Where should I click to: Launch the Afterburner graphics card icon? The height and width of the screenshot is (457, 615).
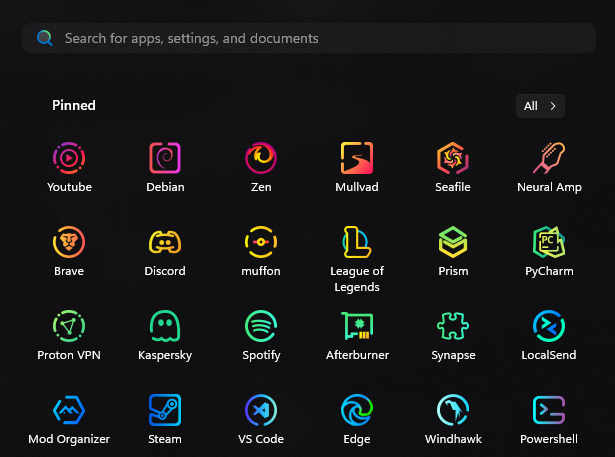pos(357,326)
